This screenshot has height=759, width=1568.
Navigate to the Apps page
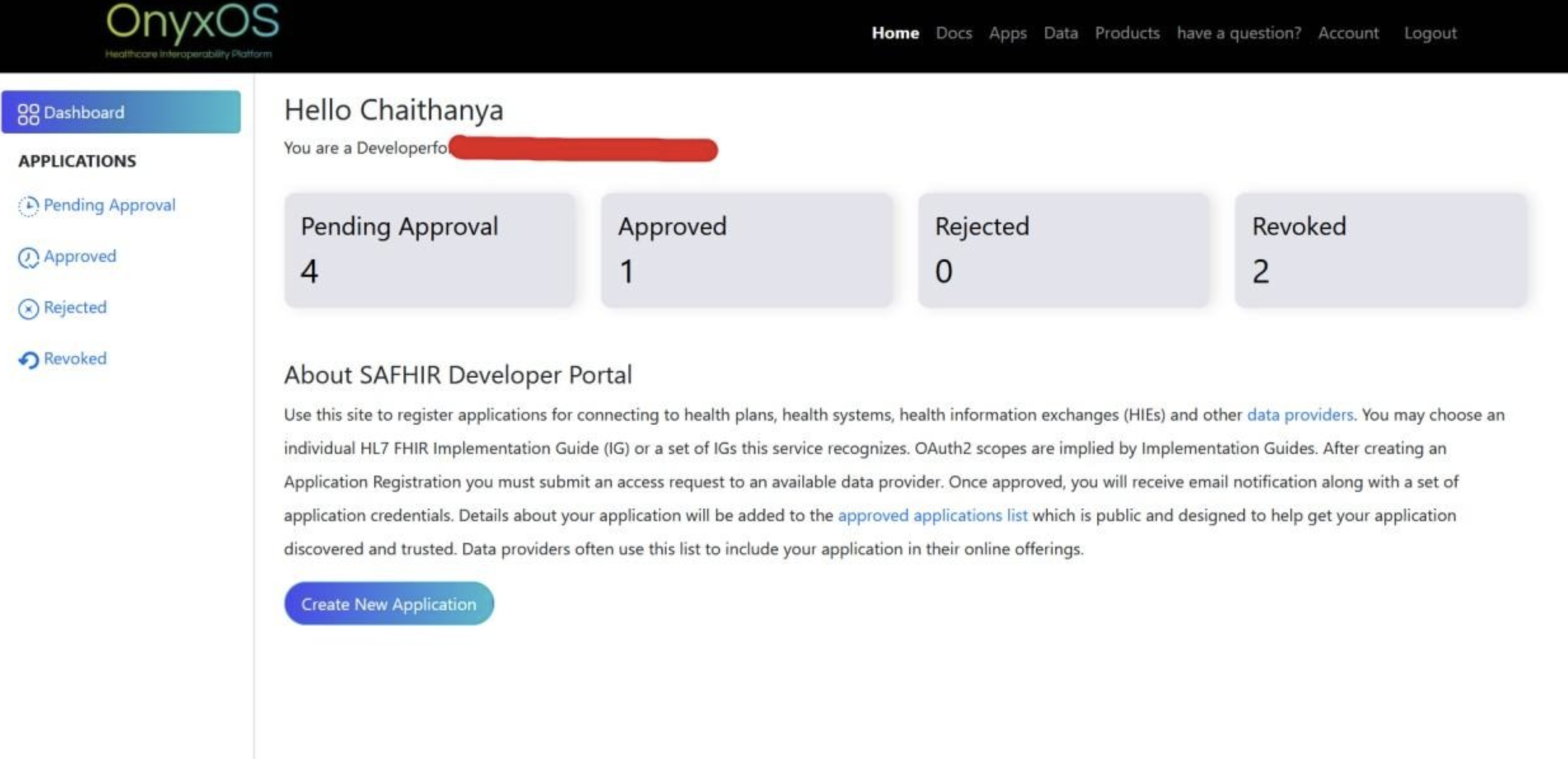(1007, 33)
